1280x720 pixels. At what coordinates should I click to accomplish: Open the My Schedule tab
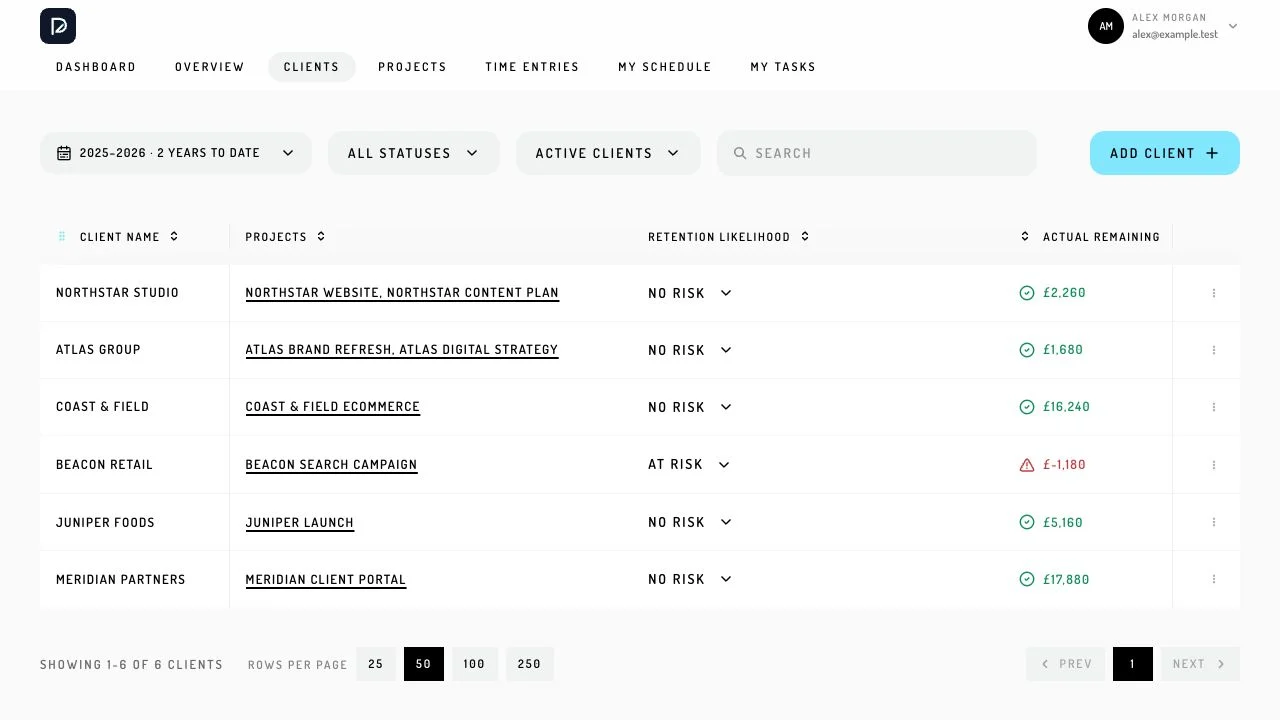coord(665,67)
